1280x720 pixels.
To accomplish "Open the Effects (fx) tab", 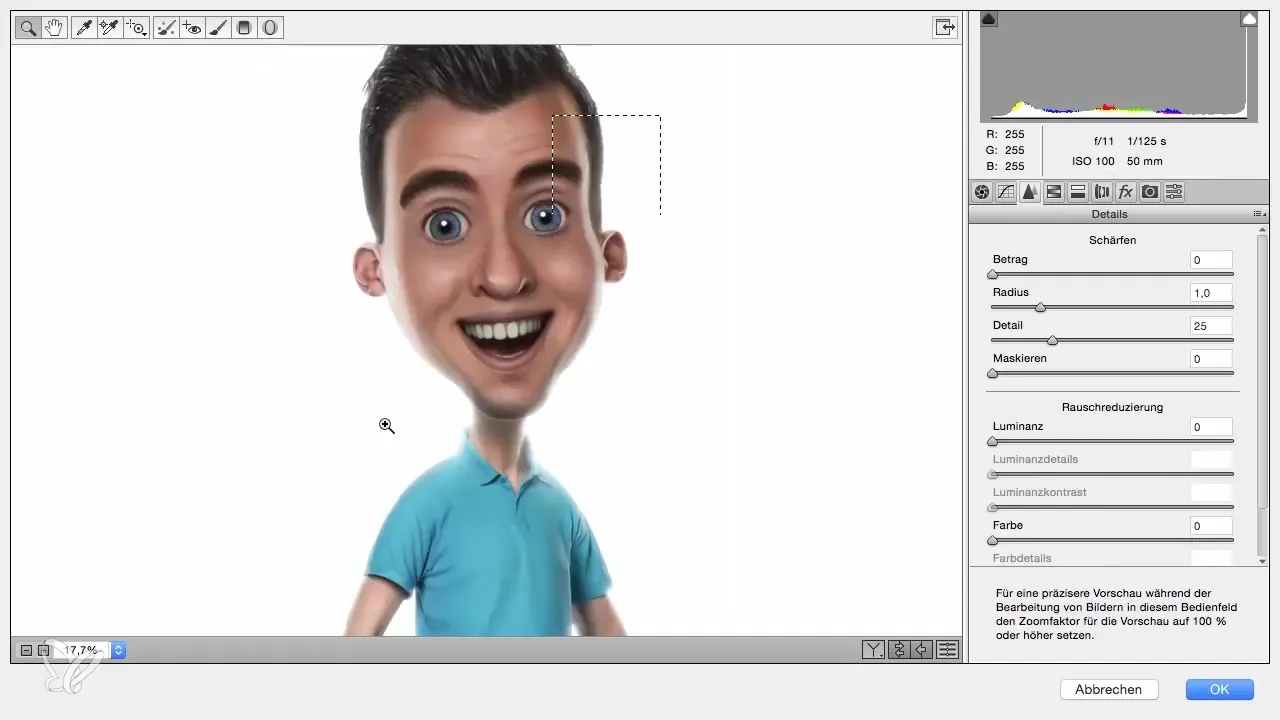I will (1126, 192).
